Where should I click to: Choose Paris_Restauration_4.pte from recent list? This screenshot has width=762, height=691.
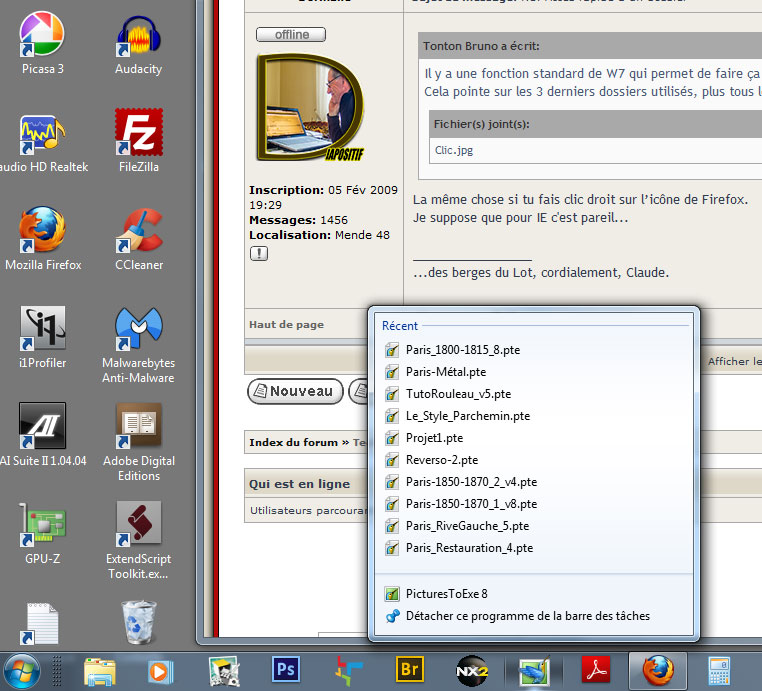pos(469,548)
